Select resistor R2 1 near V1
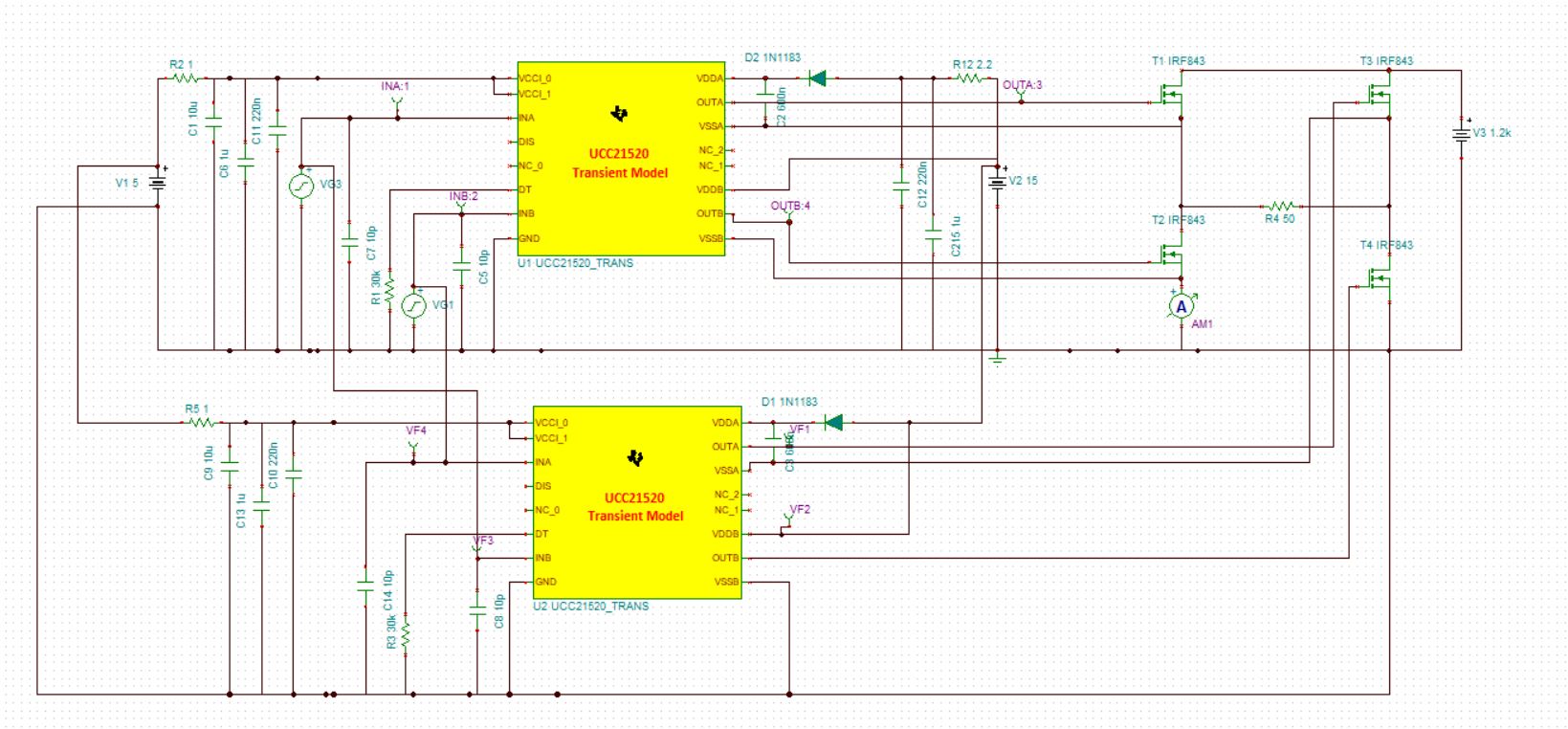The height and width of the screenshot is (729, 1568). click(x=185, y=78)
